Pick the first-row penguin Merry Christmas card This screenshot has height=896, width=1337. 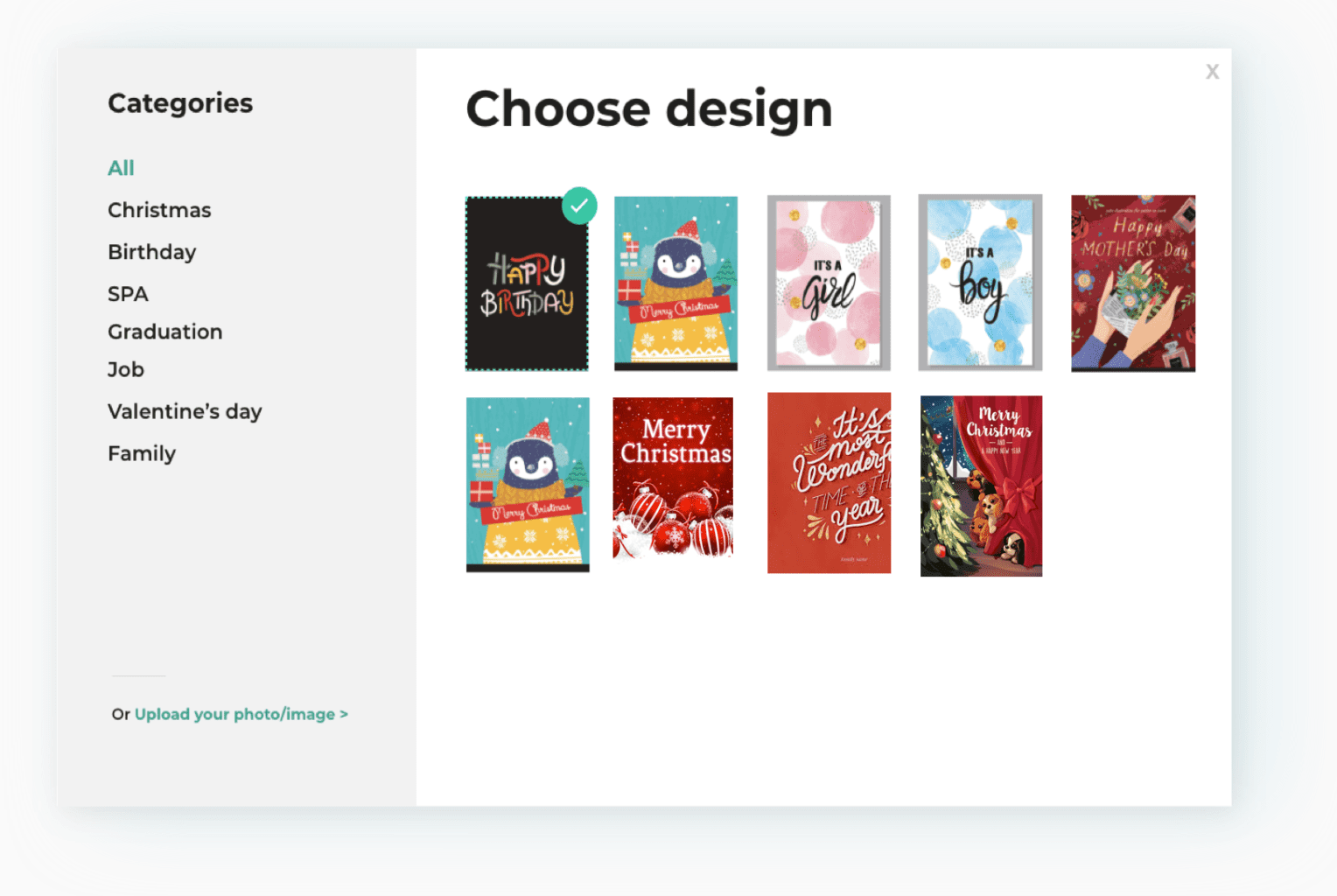675,283
